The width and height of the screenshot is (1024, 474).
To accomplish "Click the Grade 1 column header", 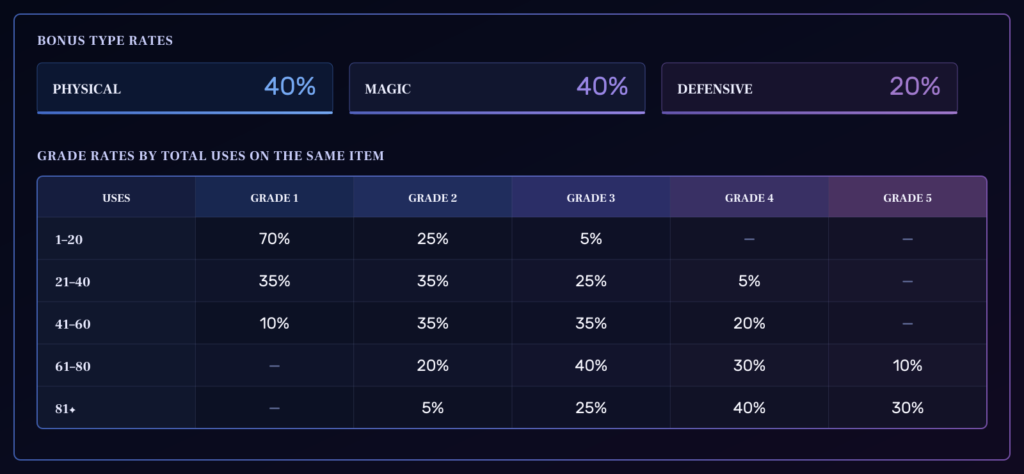I will click(x=274, y=197).
